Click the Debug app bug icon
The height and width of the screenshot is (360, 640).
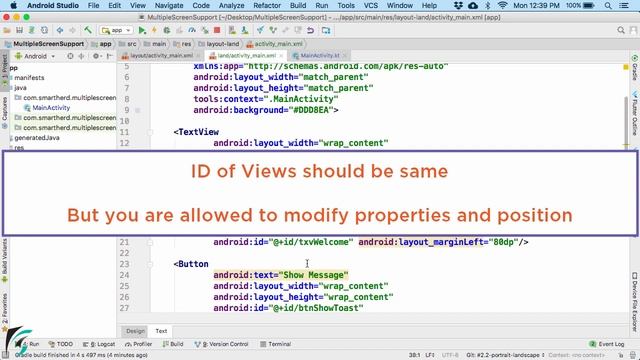[167, 30]
